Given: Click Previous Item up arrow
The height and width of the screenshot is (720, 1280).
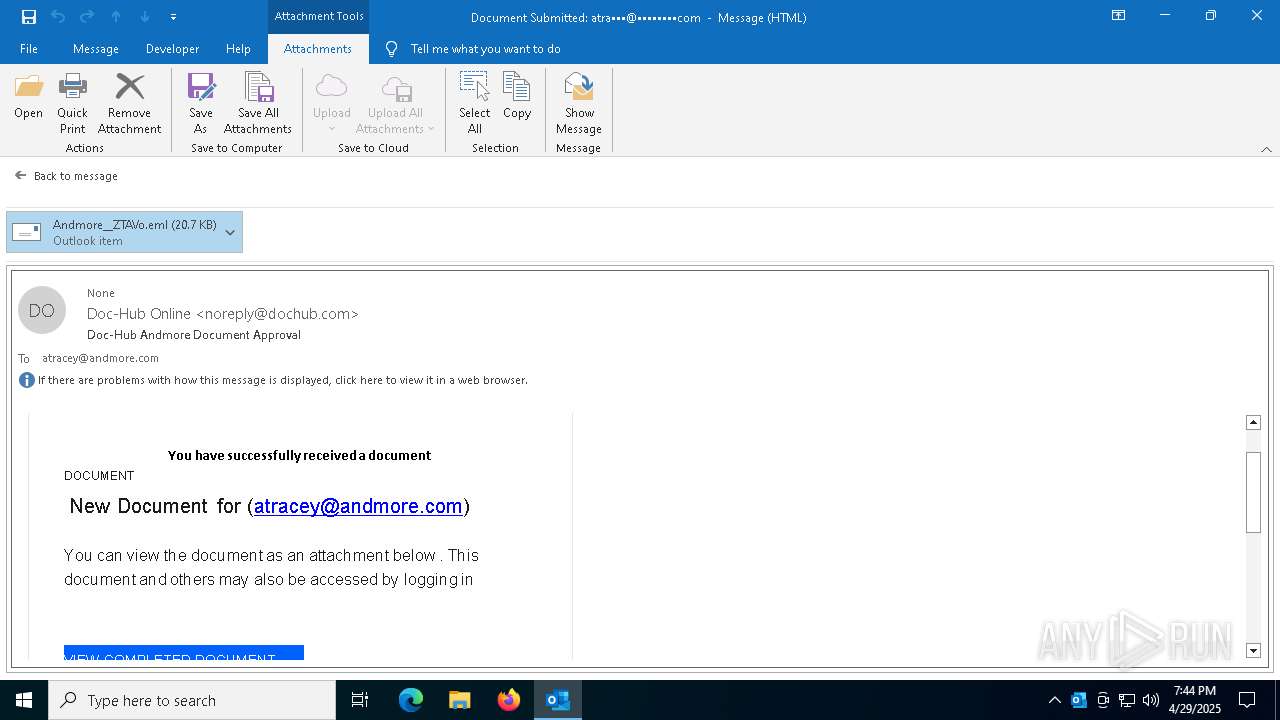Looking at the screenshot, I should point(116,17).
